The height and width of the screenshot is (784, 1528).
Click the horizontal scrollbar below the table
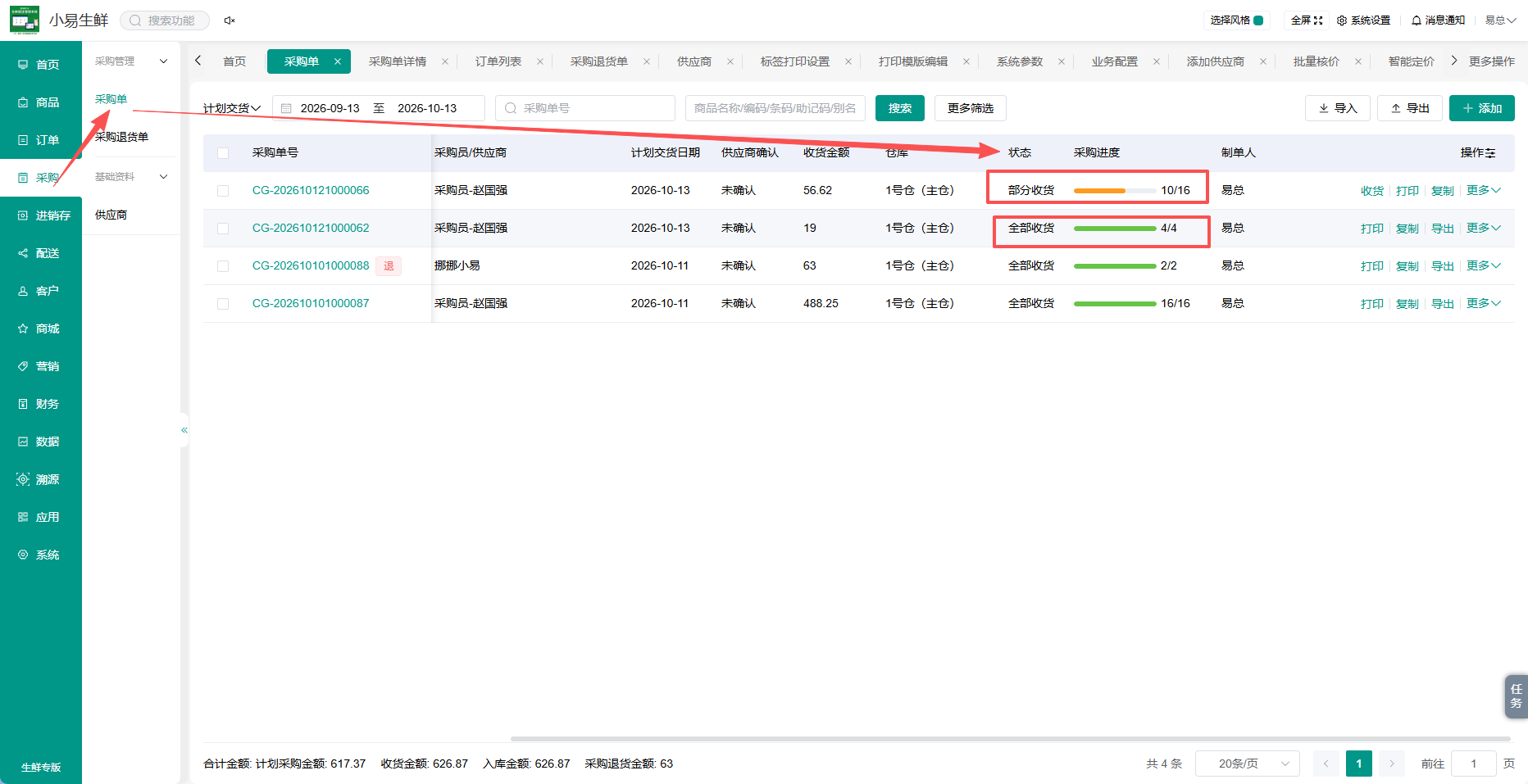point(1010,739)
